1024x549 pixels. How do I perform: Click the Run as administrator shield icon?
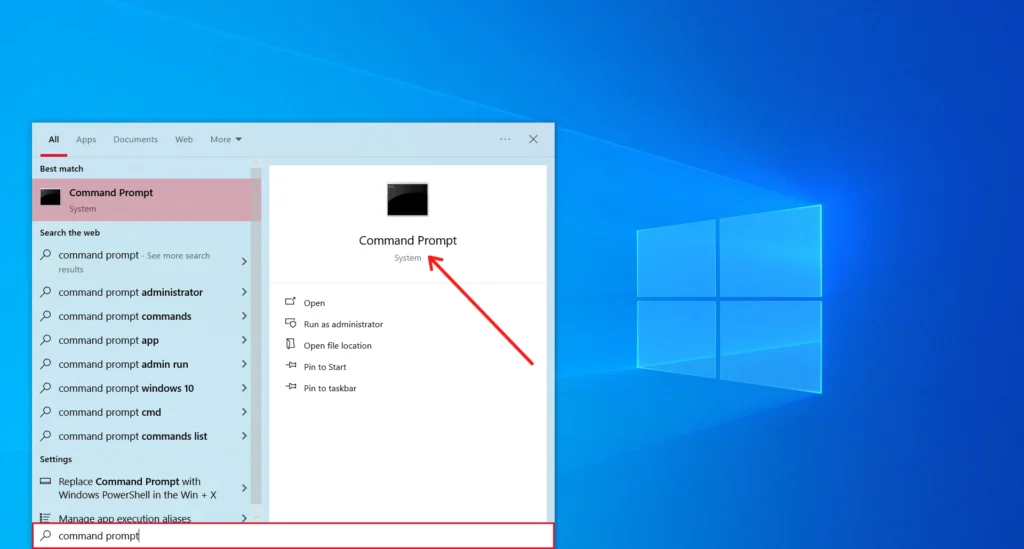[291, 323]
